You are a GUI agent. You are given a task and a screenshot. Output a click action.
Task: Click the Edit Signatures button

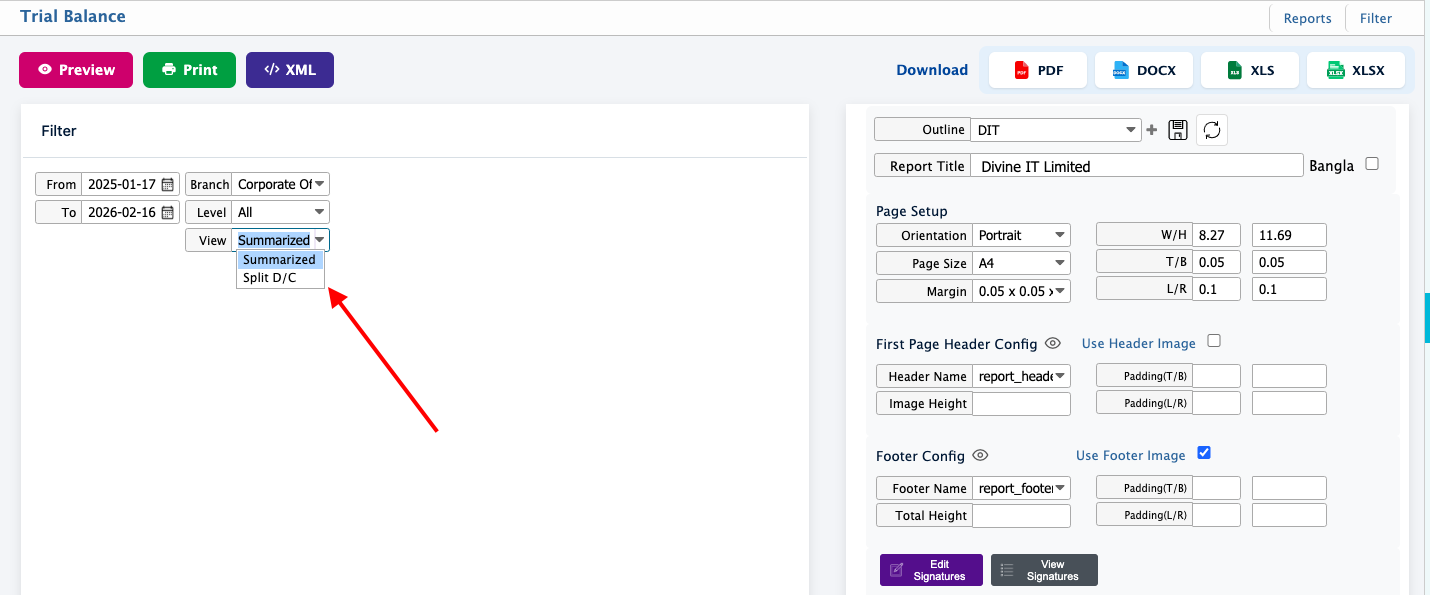click(931, 570)
